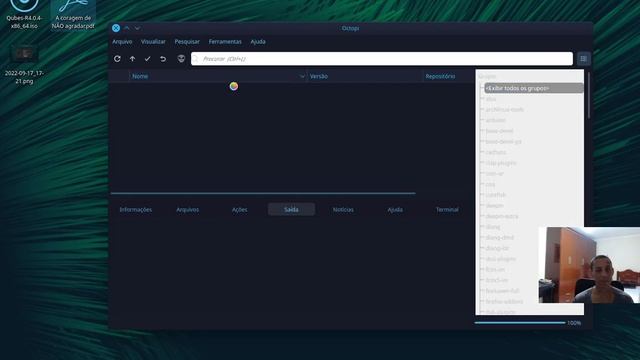Image resolution: width=640 pixels, height=360 pixels.
Task: Select the 'cutefish' group
Action: (496, 195)
